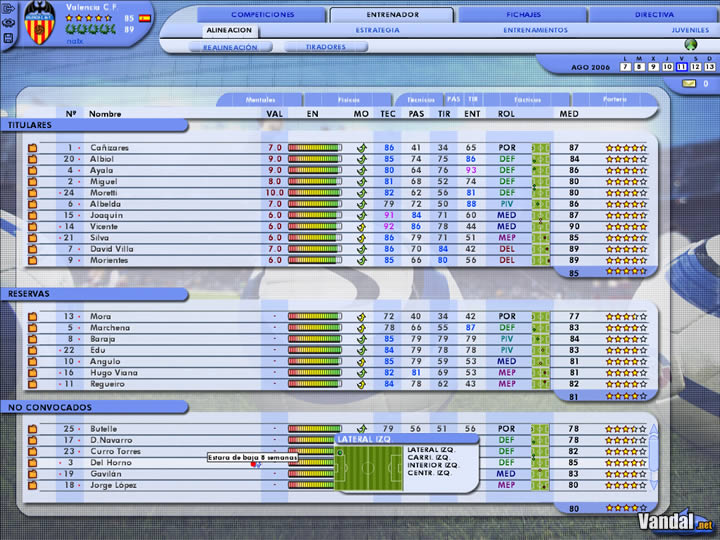Image resolution: width=720 pixels, height=540 pixels.
Task: Click the orange player icon for Cañizares
Action: click(x=33, y=148)
